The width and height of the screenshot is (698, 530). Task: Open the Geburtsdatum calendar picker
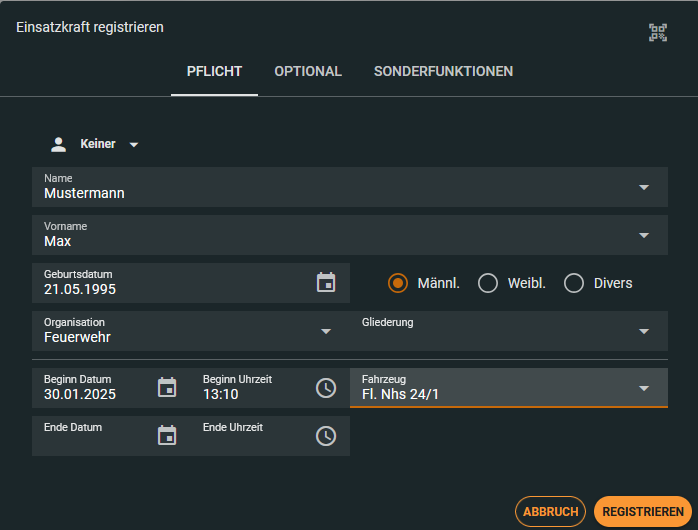(x=326, y=283)
